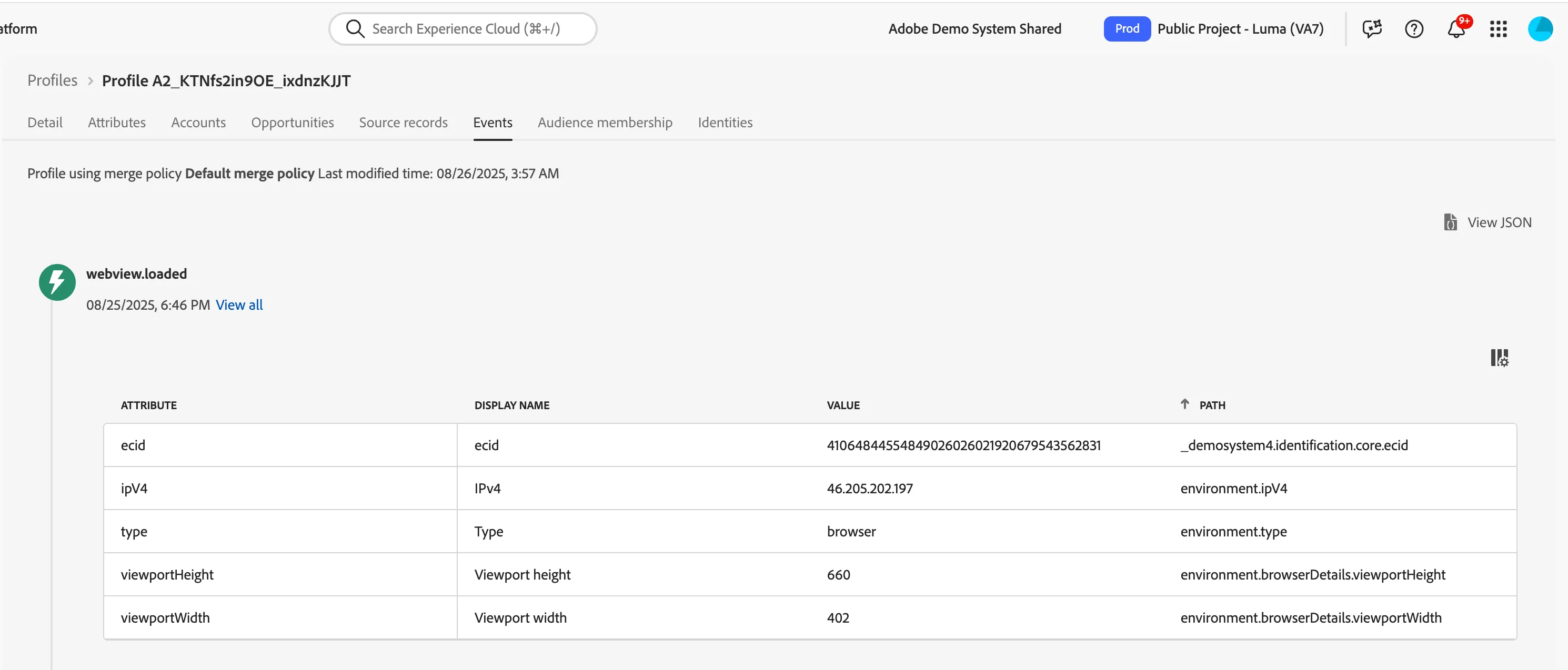Click the Viewport height value 660
1568x670 pixels.
(838, 574)
